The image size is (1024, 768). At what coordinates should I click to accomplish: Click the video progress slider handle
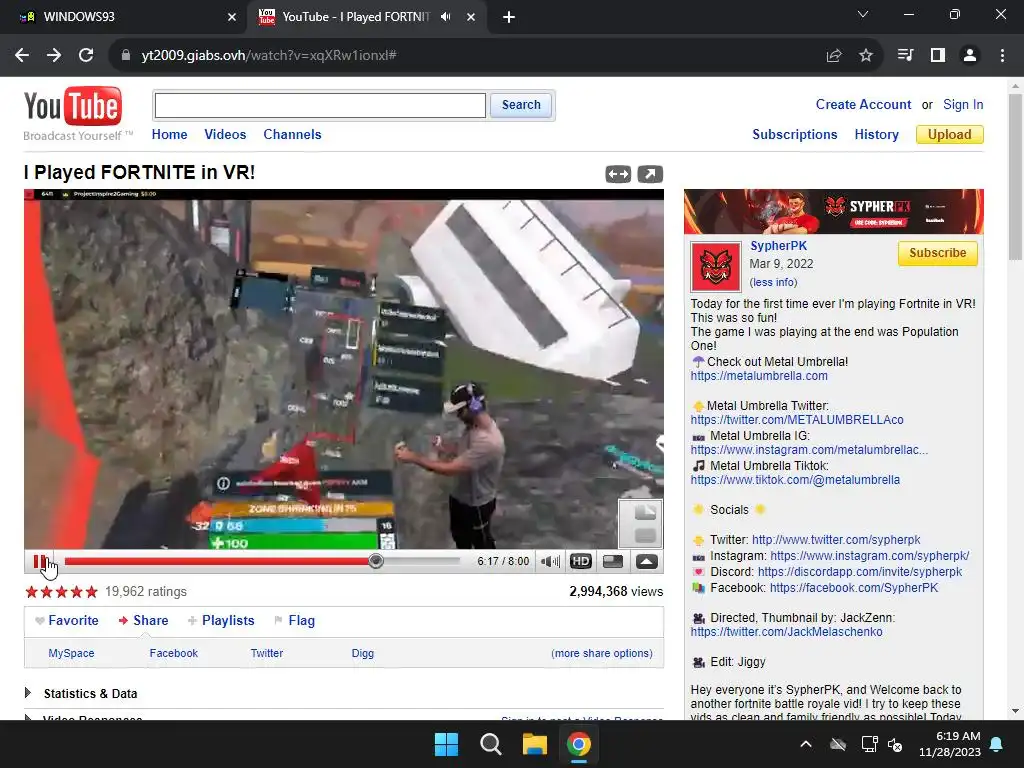pos(376,561)
